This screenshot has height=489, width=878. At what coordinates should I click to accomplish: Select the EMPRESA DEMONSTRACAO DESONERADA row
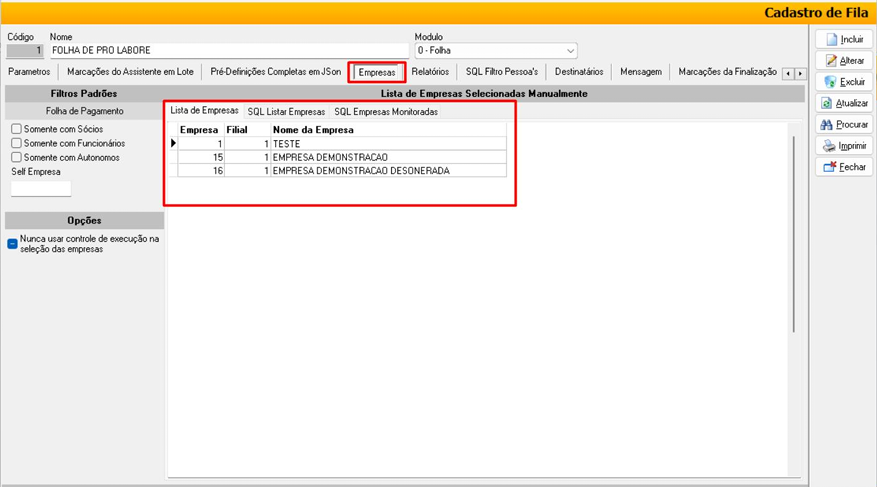click(360, 171)
